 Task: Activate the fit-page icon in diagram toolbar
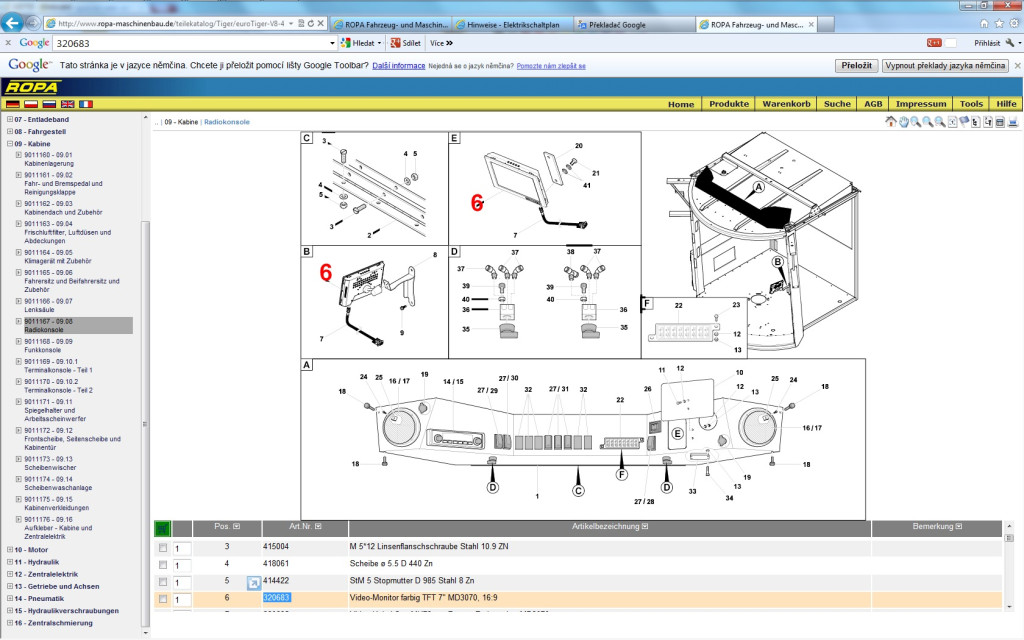(953, 122)
